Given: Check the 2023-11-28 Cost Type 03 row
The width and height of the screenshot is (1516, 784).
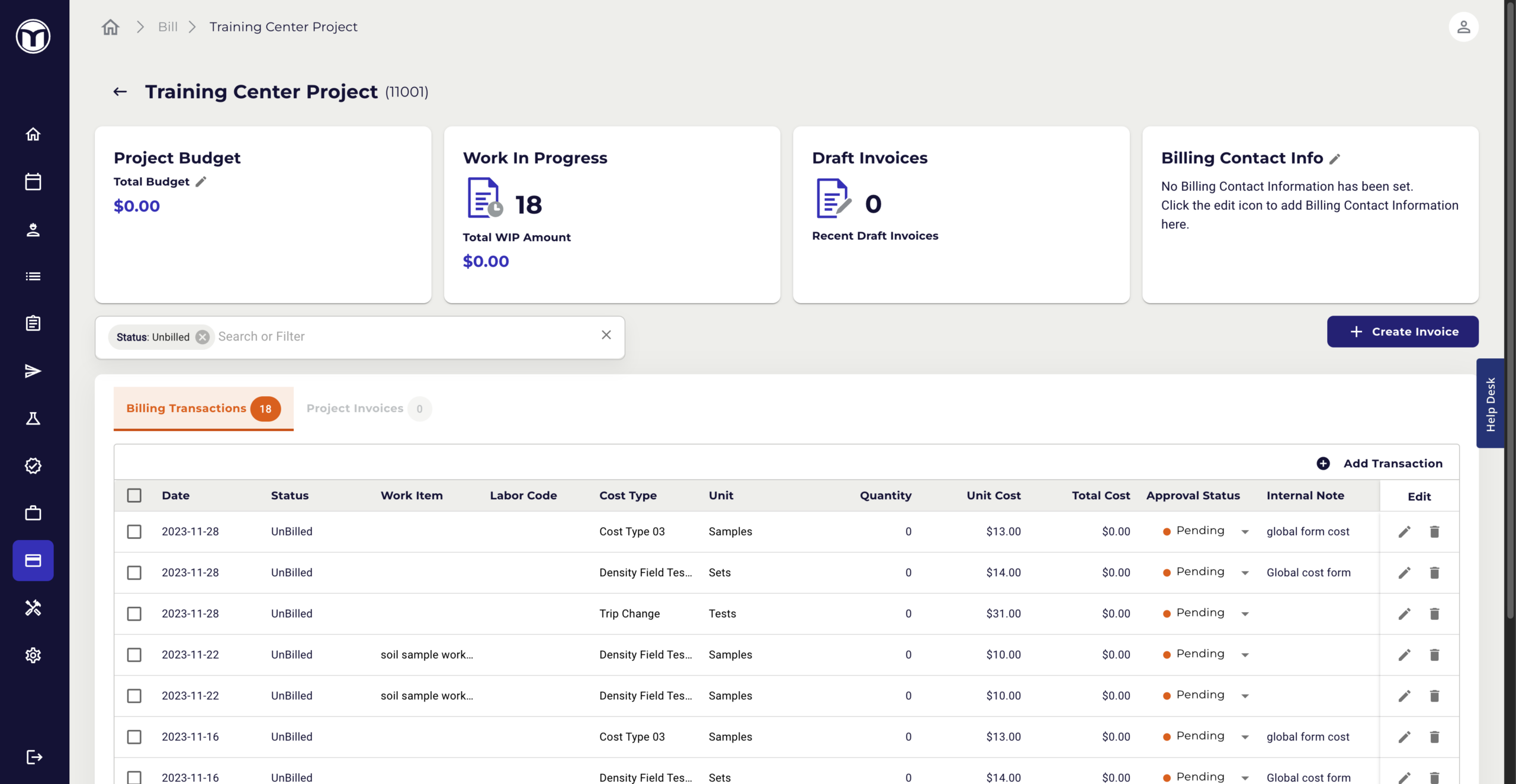Looking at the screenshot, I should tap(134, 532).
